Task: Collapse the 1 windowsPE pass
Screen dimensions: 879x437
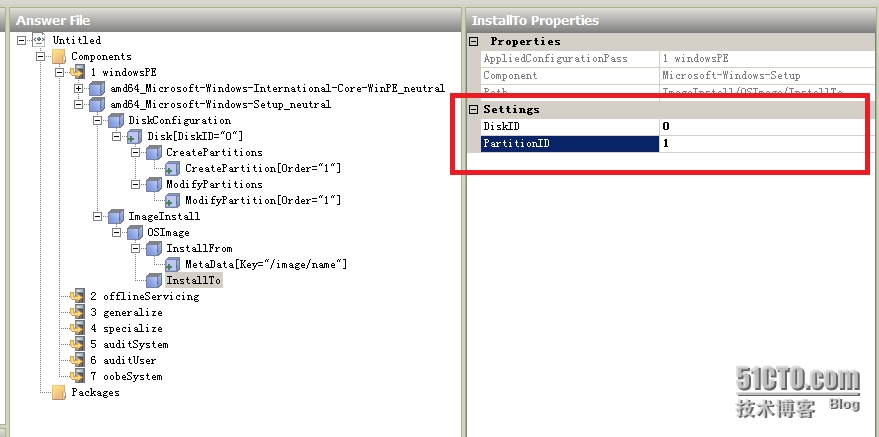Action: [59, 73]
